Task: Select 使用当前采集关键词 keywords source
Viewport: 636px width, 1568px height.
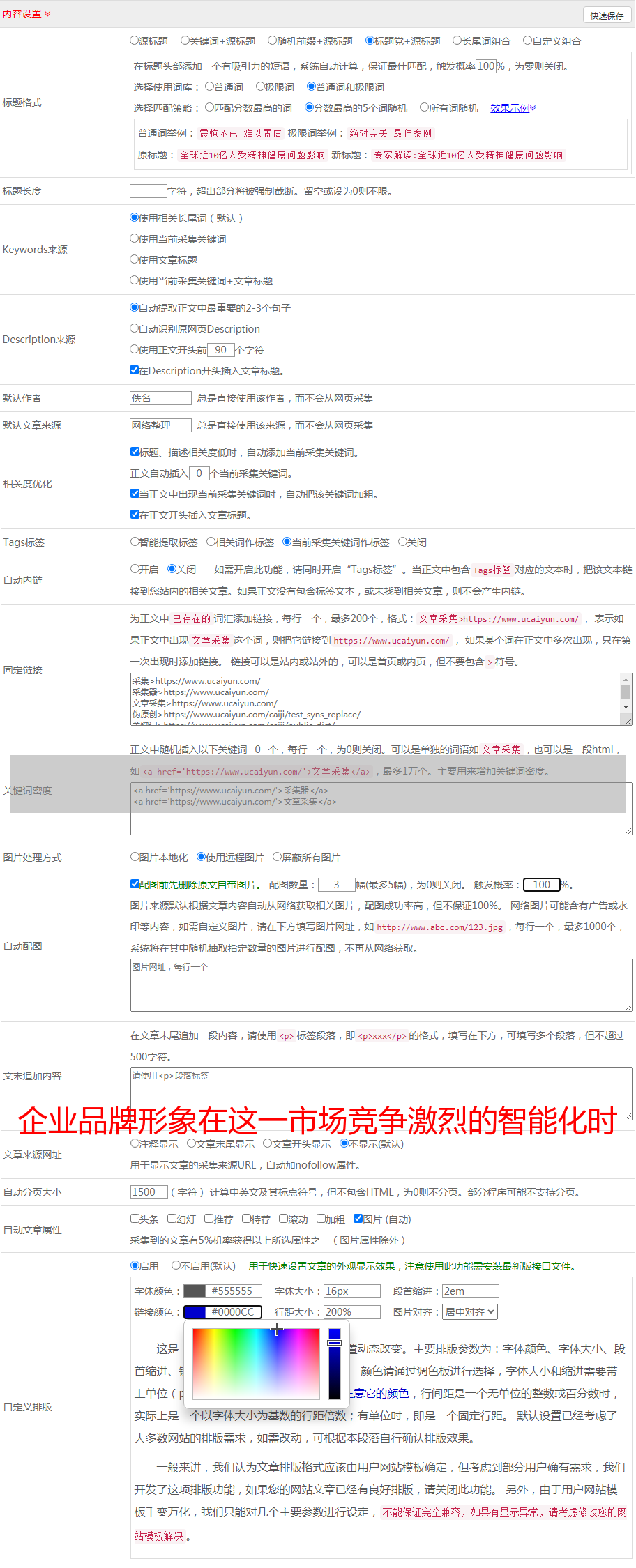Action: pyautogui.click(x=134, y=238)
